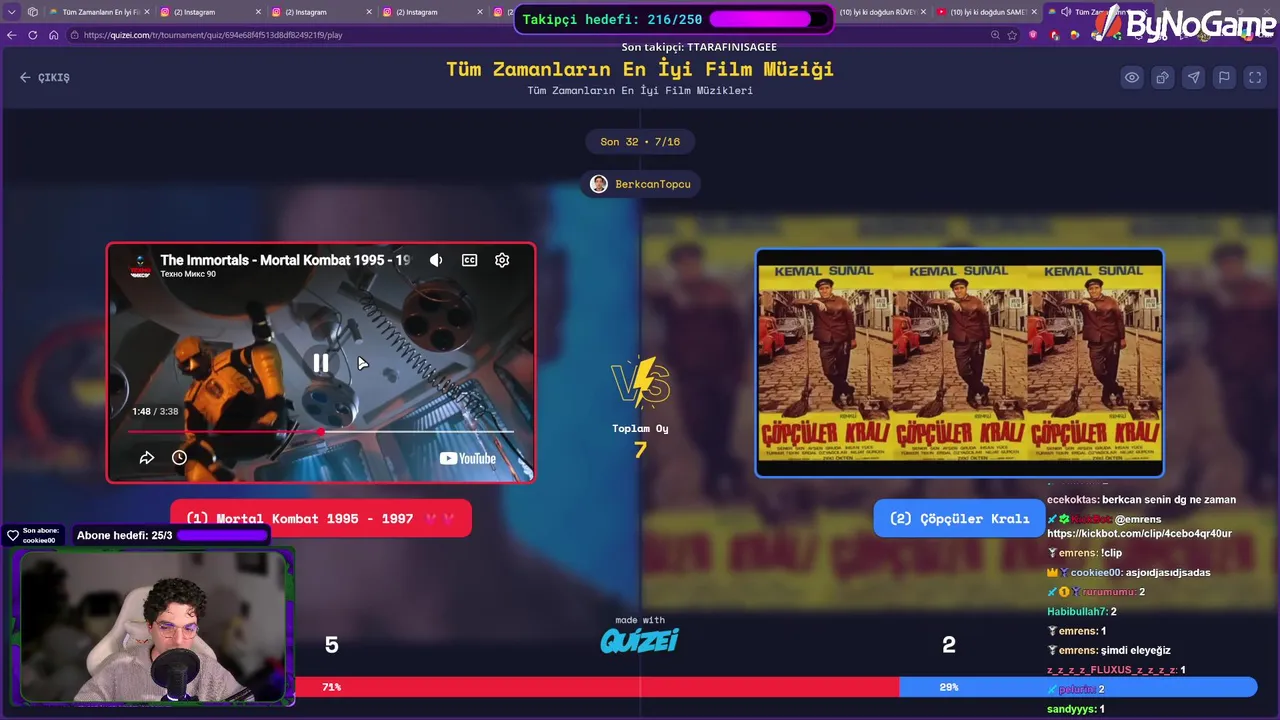Close the first (2) Instagram tab
1280x720 pixels.
coord(258,12)
